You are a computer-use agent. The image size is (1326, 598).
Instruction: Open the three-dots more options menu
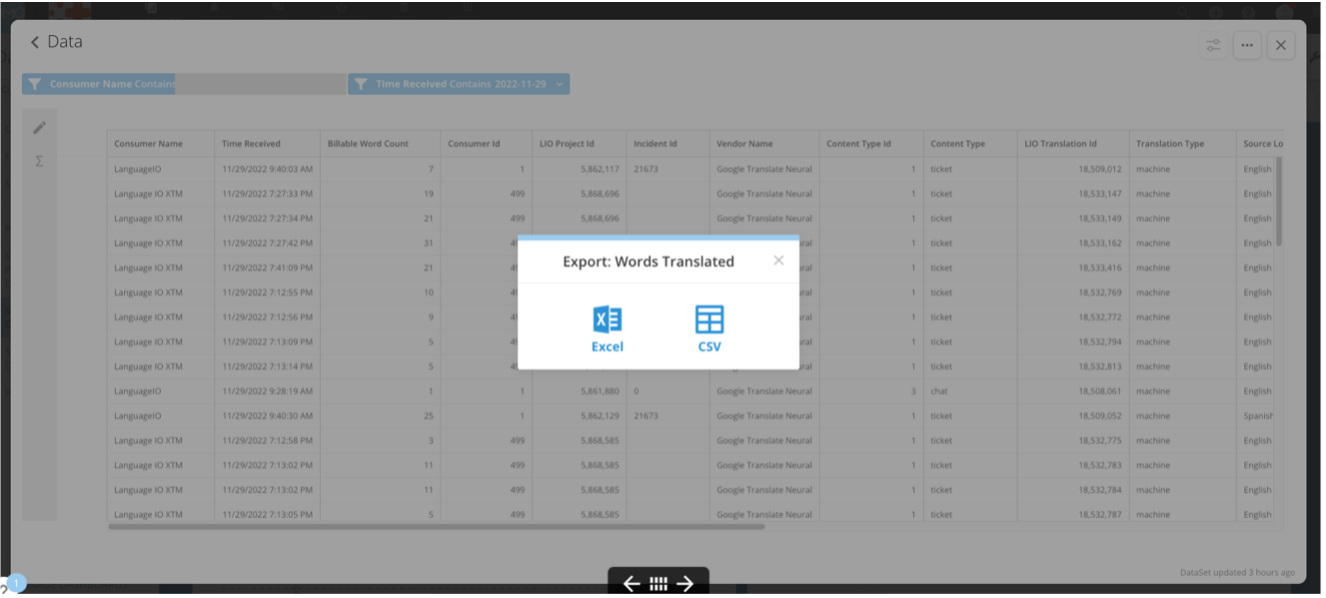click(1247, 45)
